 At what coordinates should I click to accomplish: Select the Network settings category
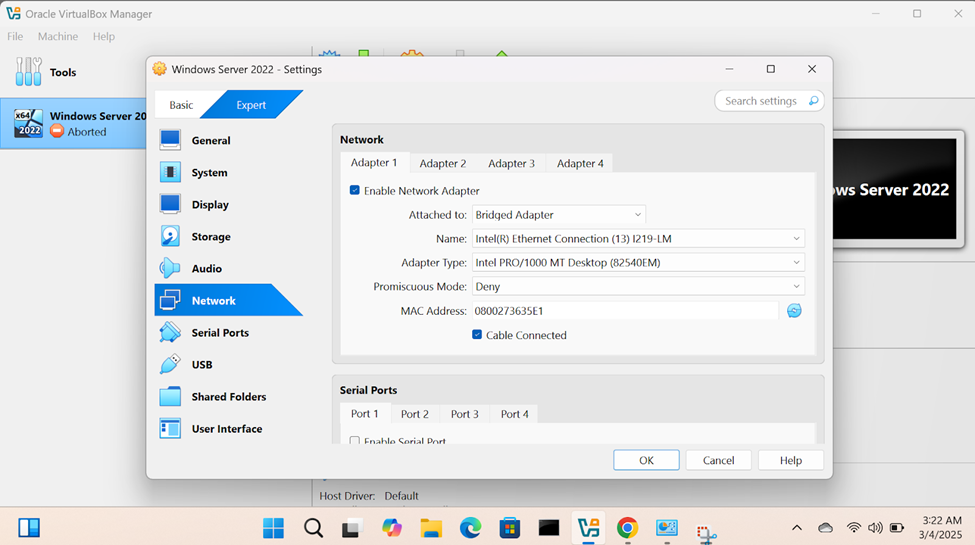(x=228, y=300)
